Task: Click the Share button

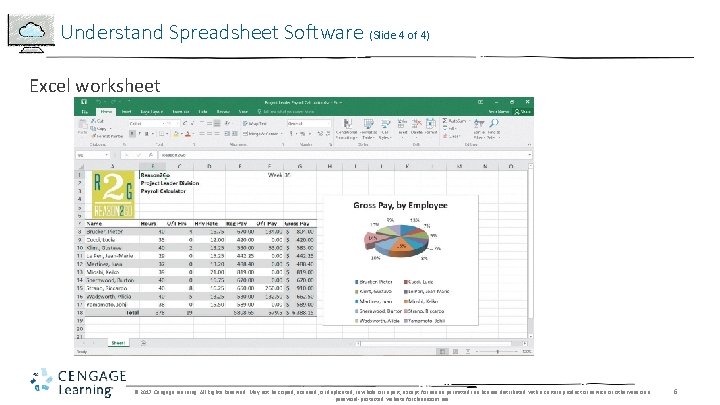Action: 523,112
